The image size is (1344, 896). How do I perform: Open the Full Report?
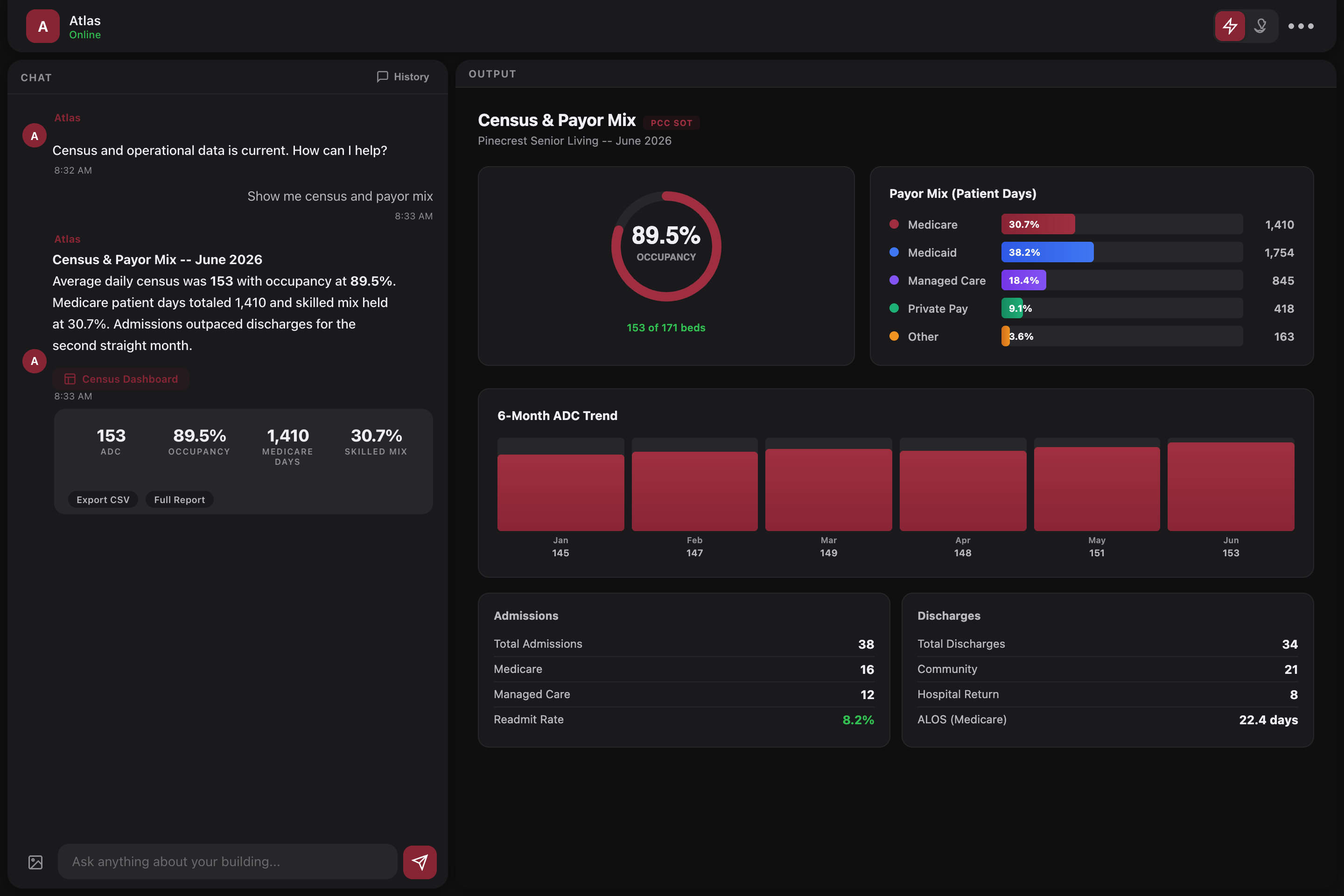pos(179,499)
